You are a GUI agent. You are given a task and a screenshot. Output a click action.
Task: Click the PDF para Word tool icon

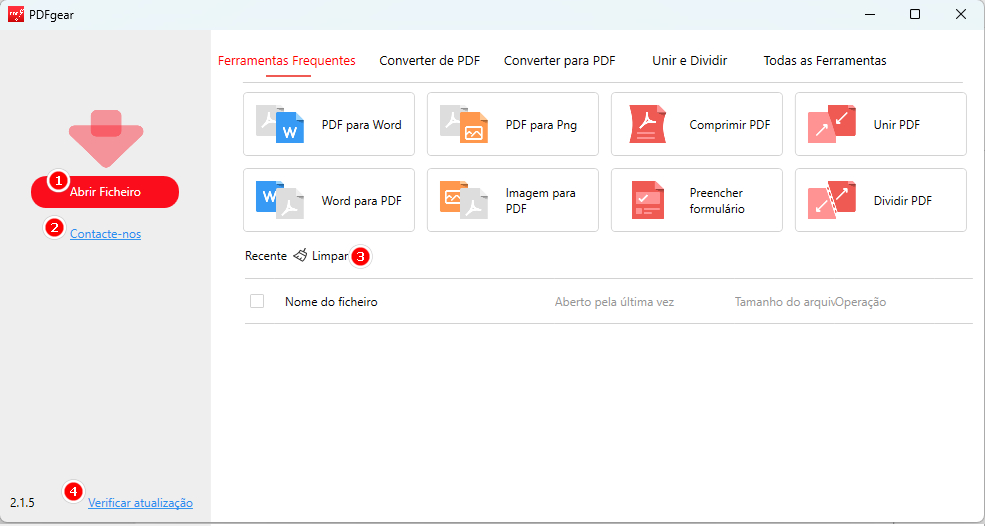tap(280, 124)
